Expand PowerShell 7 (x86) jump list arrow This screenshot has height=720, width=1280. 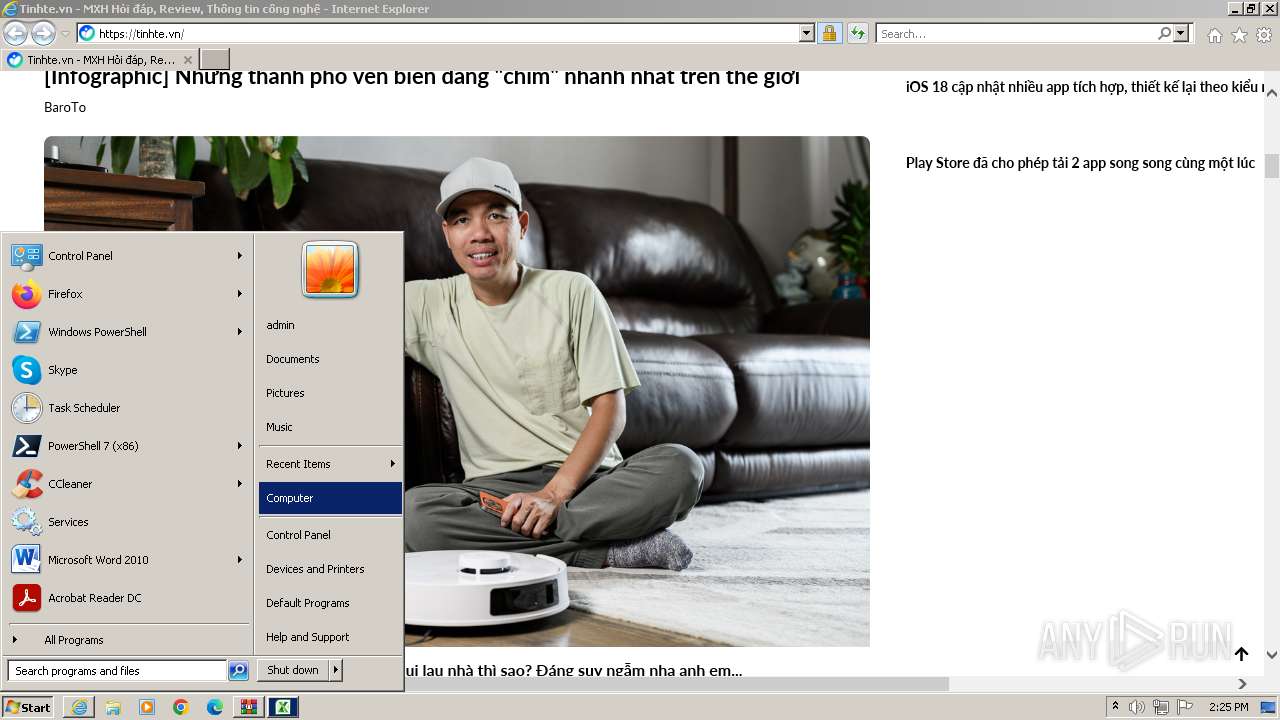pyautogui.click(x=239, y=446)
